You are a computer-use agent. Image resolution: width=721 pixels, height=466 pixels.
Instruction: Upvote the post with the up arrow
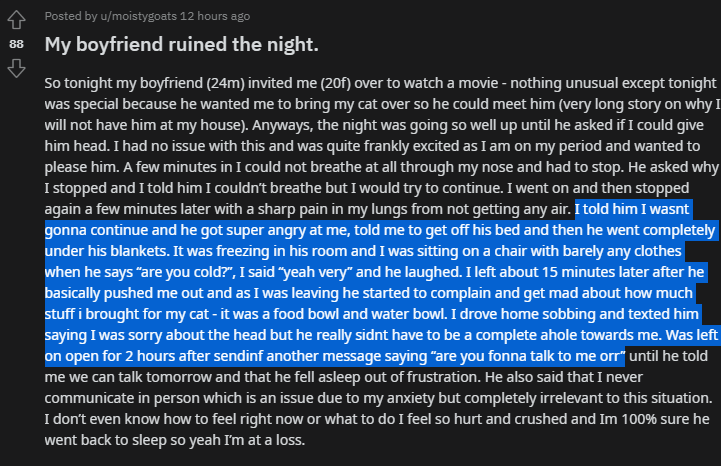coord(16,19)
